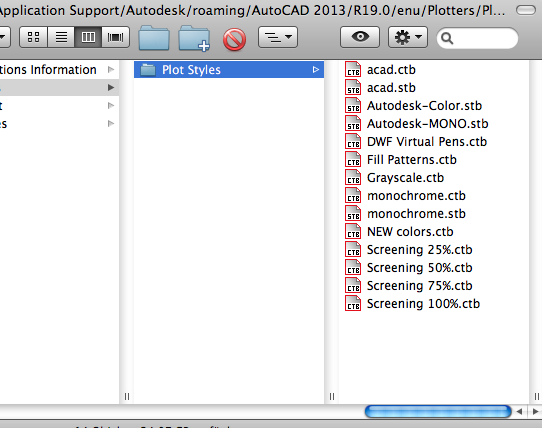Select the column view button
The width and height of the screenshot is (542, 428).
pos(88,37)
